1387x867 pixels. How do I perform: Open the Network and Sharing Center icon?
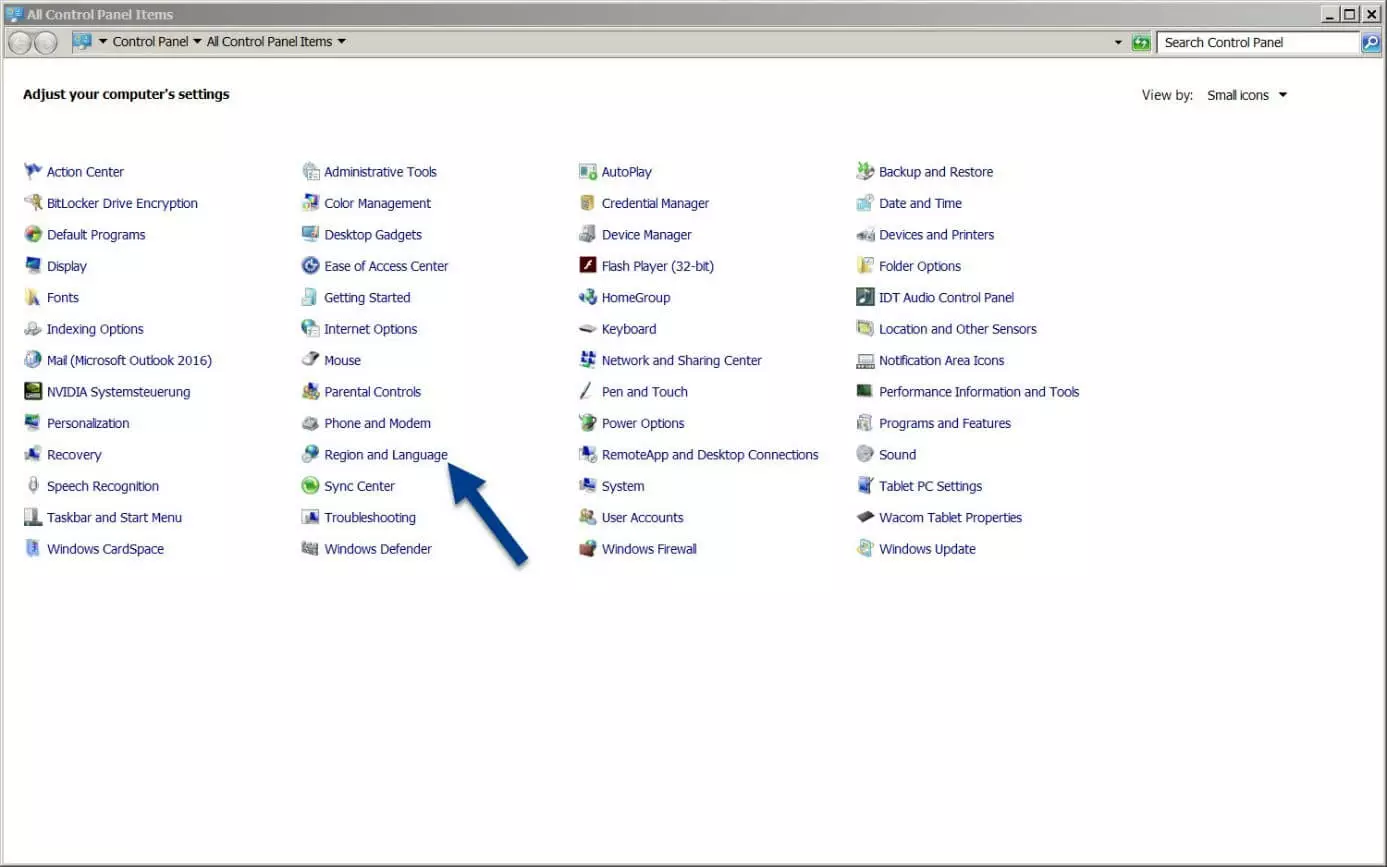588,361
